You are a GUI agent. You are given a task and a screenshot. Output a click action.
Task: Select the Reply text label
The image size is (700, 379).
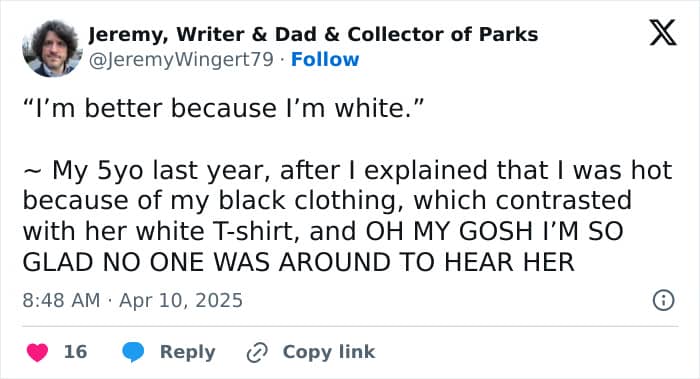click(x=188, y=352)
